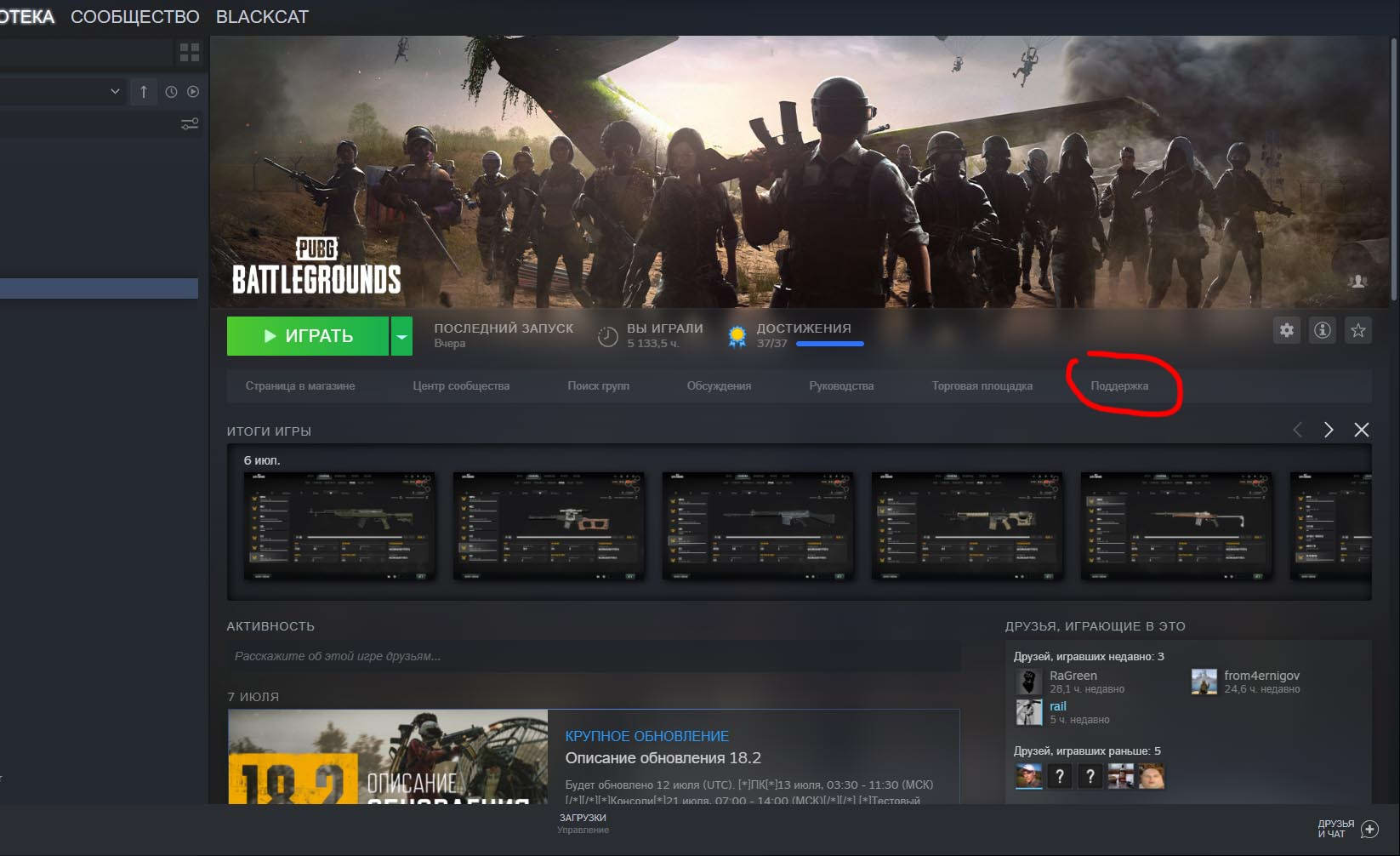Open from4ernigov friend profile

click(x=1262, y=676)
